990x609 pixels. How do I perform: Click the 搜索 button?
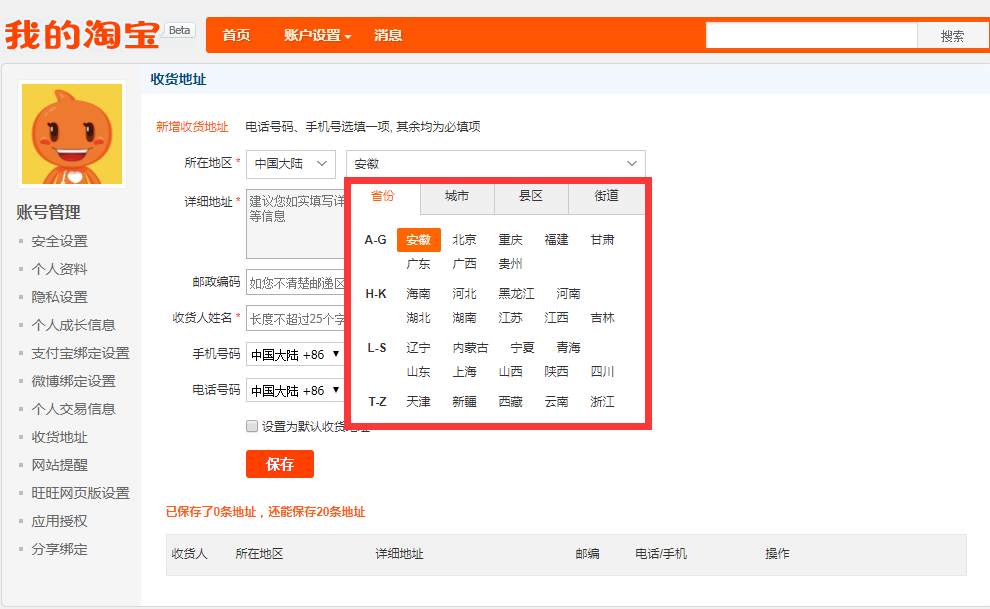[953, 36]
